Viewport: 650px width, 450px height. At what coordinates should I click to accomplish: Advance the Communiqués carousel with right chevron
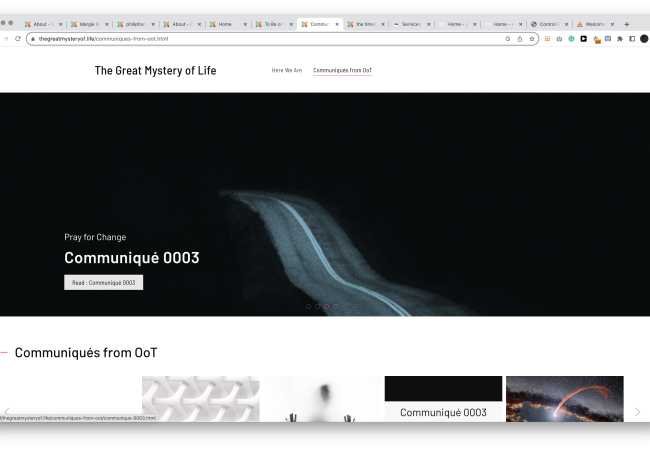[637, 411]
